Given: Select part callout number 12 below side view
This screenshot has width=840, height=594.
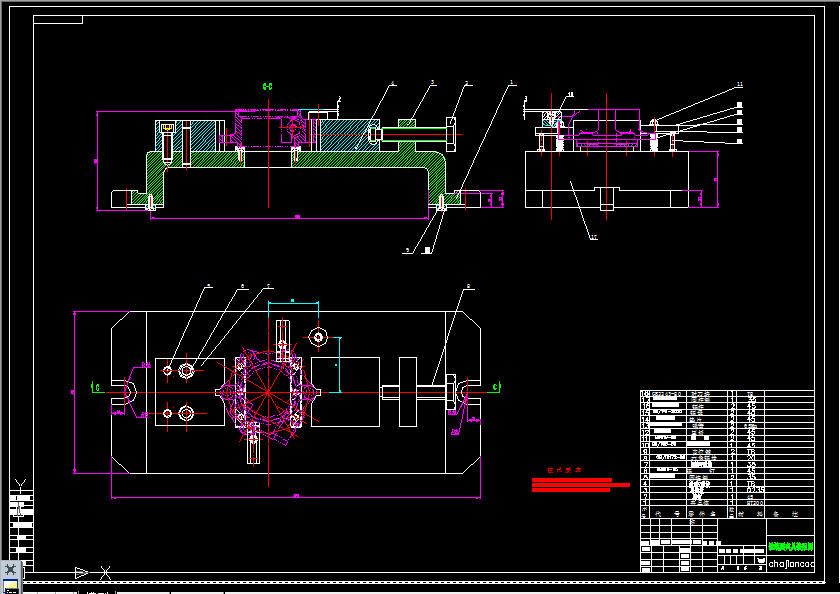Looking at the screenshot, I should 594,237.
